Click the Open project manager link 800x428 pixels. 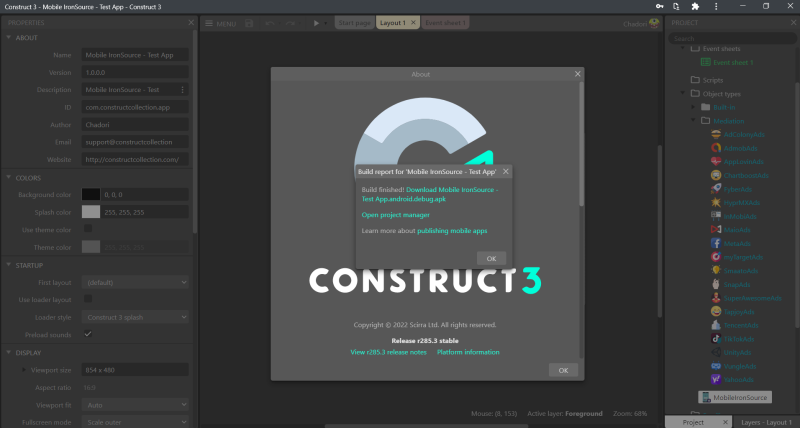coord(395,215)
